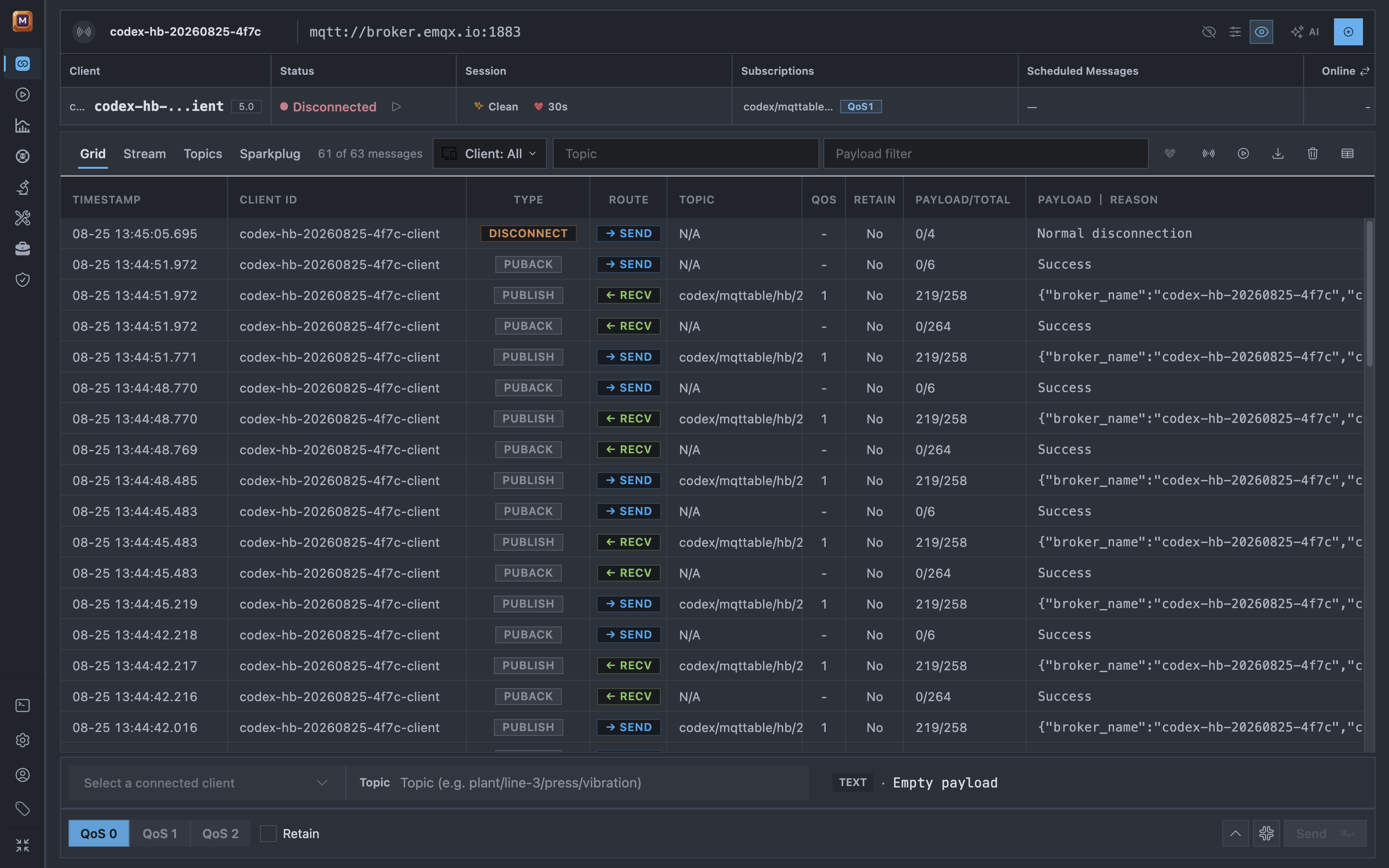Click the publish Topic input field

601,783
